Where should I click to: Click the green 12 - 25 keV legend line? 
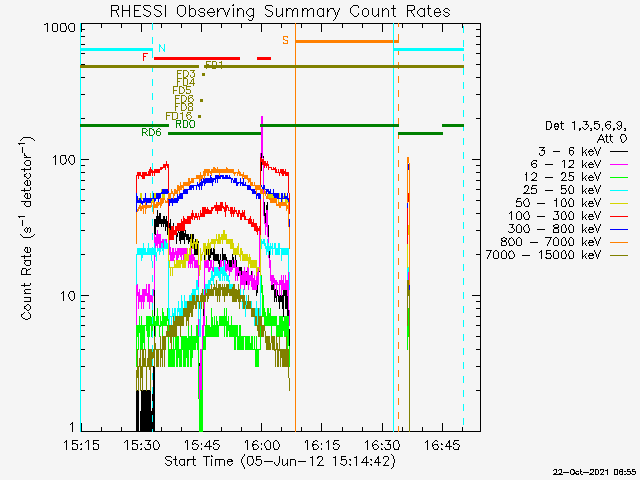tap(619, 178)
